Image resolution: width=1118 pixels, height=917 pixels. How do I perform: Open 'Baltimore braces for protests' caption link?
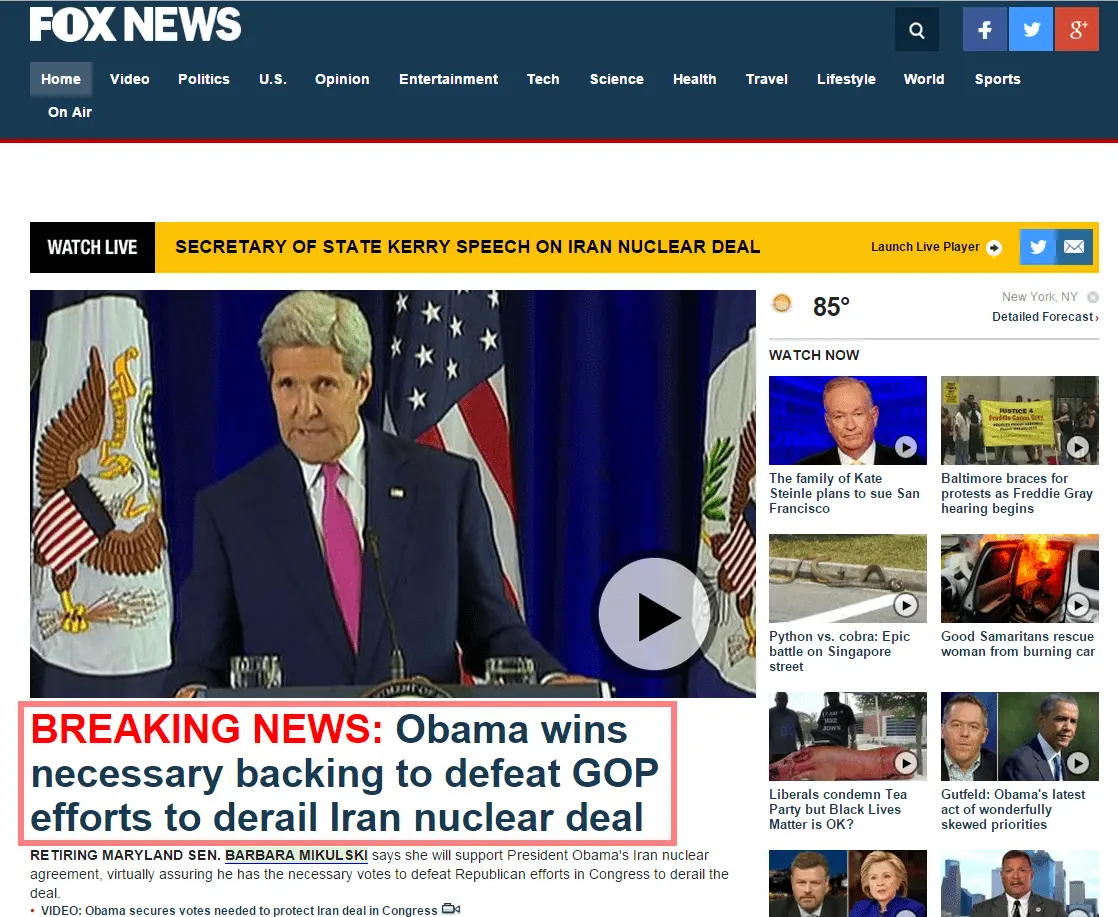1017,493
